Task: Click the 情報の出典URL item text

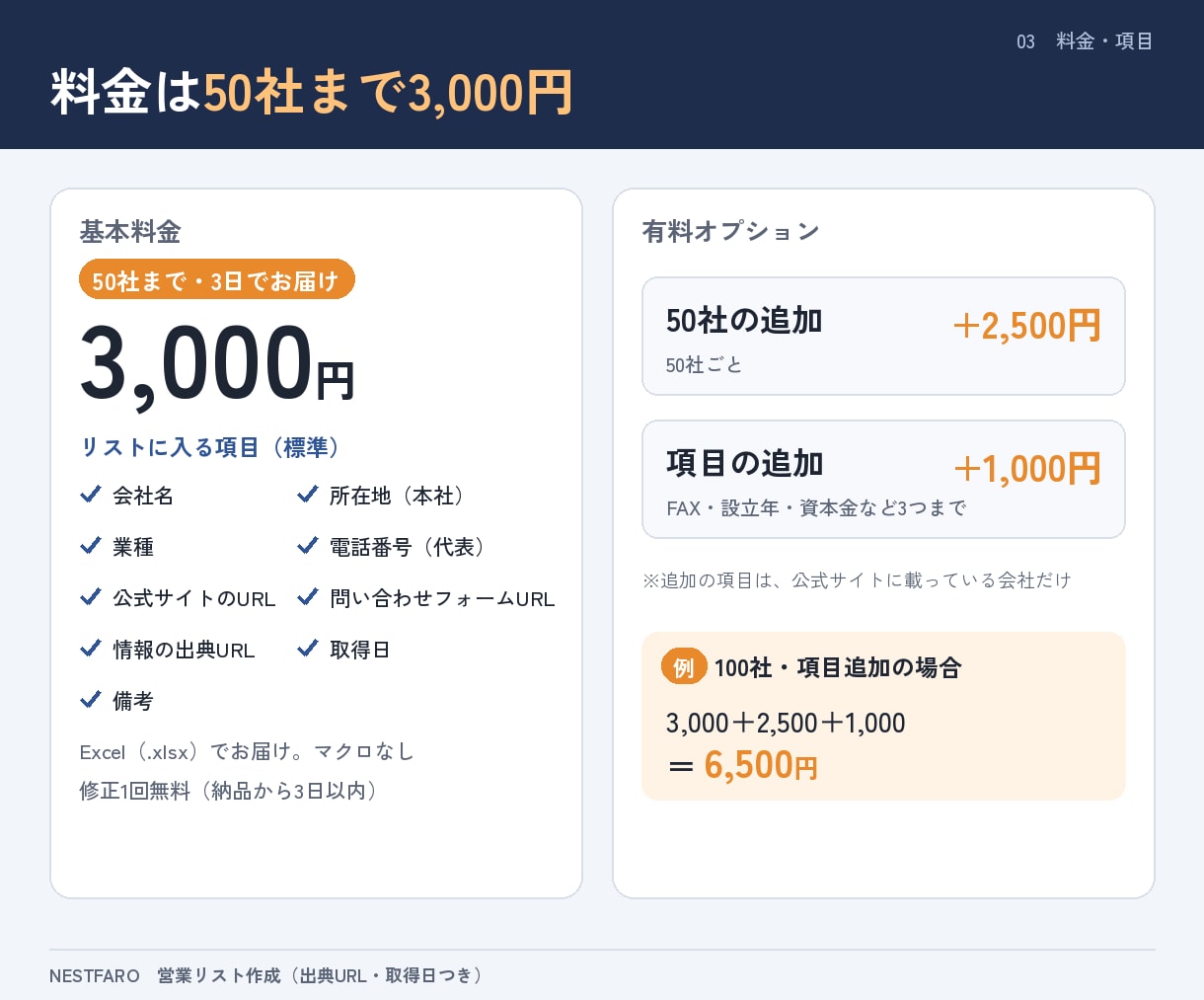Action: point(184,650)
